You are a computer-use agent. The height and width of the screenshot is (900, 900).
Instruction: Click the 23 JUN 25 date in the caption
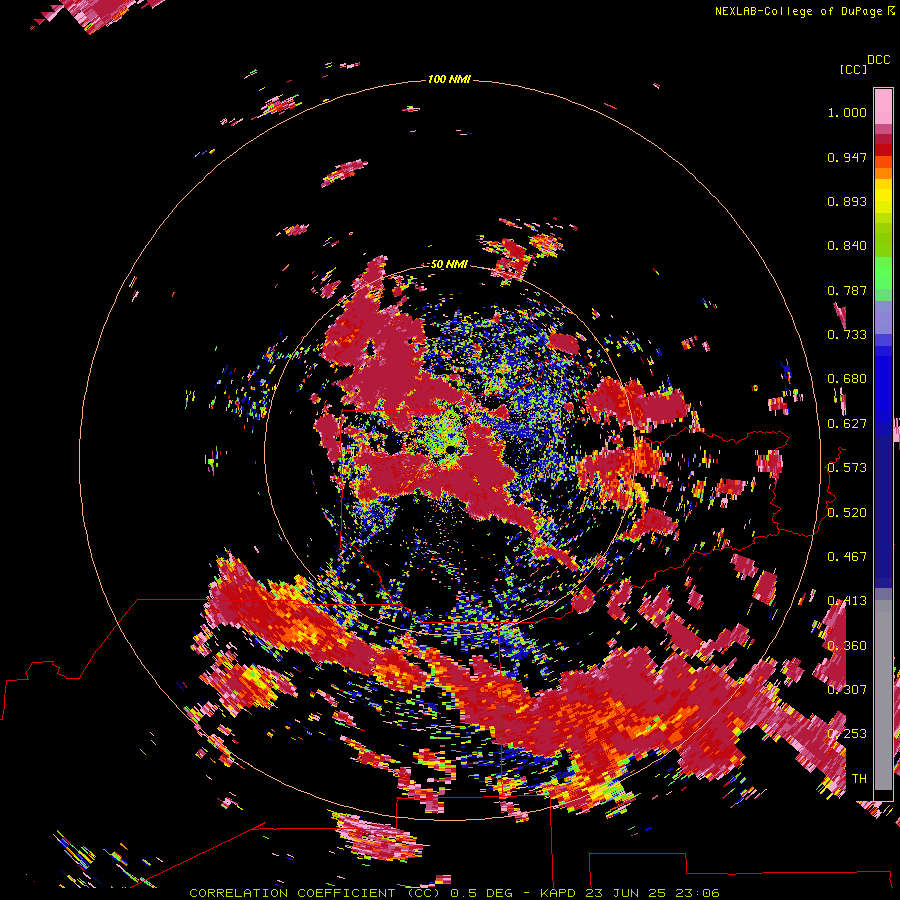627,893
